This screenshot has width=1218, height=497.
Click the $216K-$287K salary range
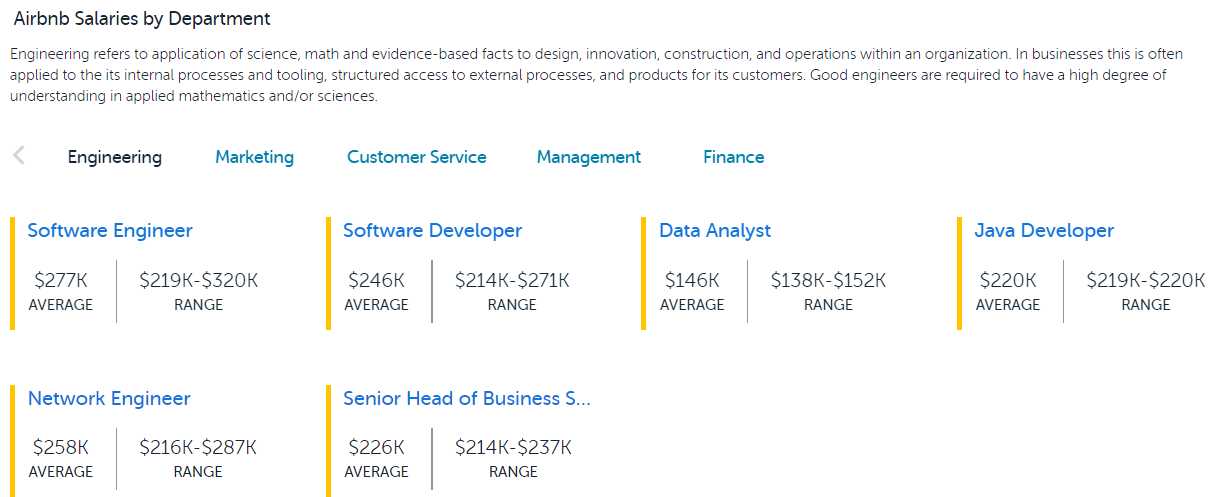tap(198, 448)
